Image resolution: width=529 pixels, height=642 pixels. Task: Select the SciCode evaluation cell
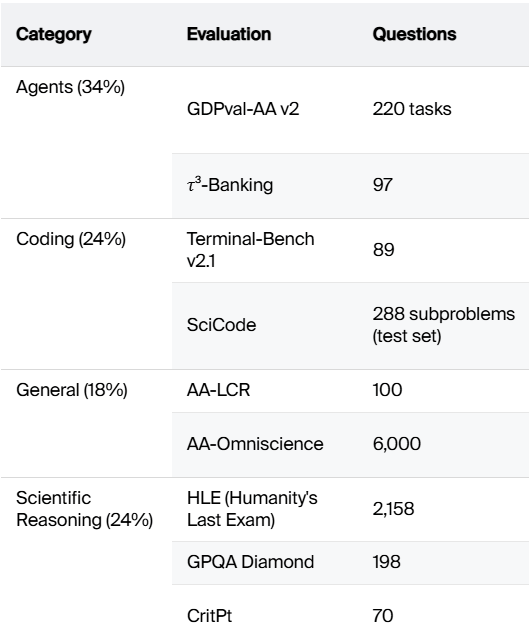[221, 325]
